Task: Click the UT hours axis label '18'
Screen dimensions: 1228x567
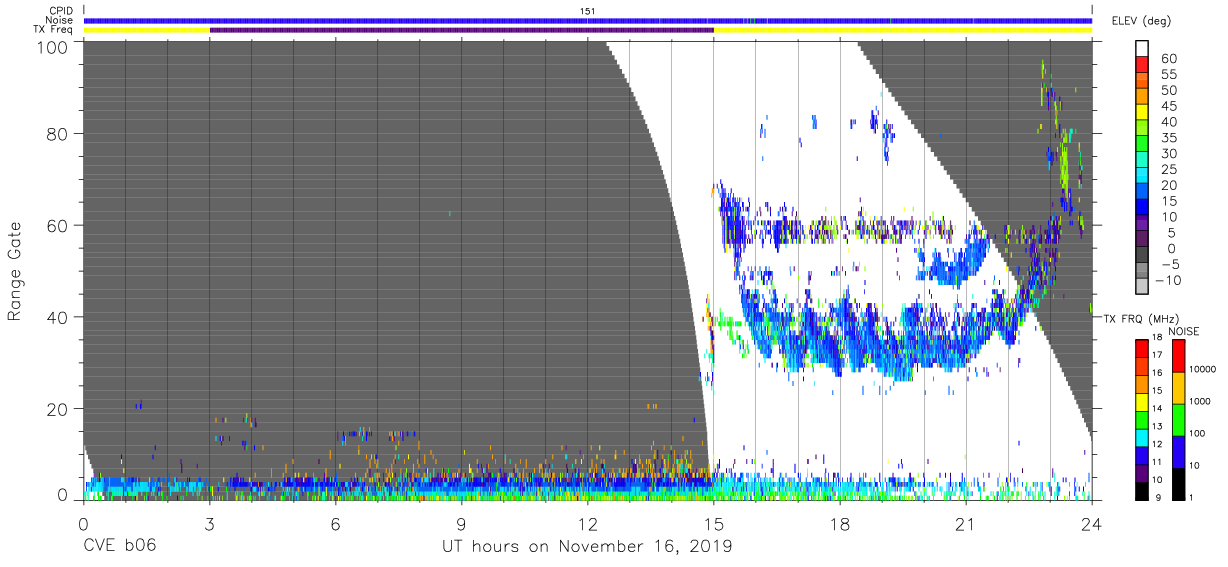Action: pyautogui.click(x=840, y=525)
